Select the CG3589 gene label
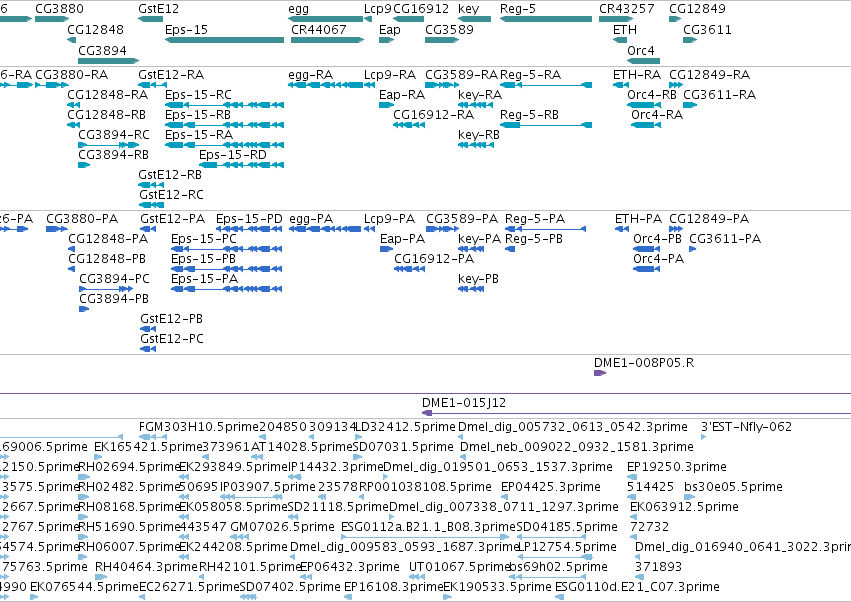The height and width of the screenshot is (602, 851). click(x=449, y=29)
